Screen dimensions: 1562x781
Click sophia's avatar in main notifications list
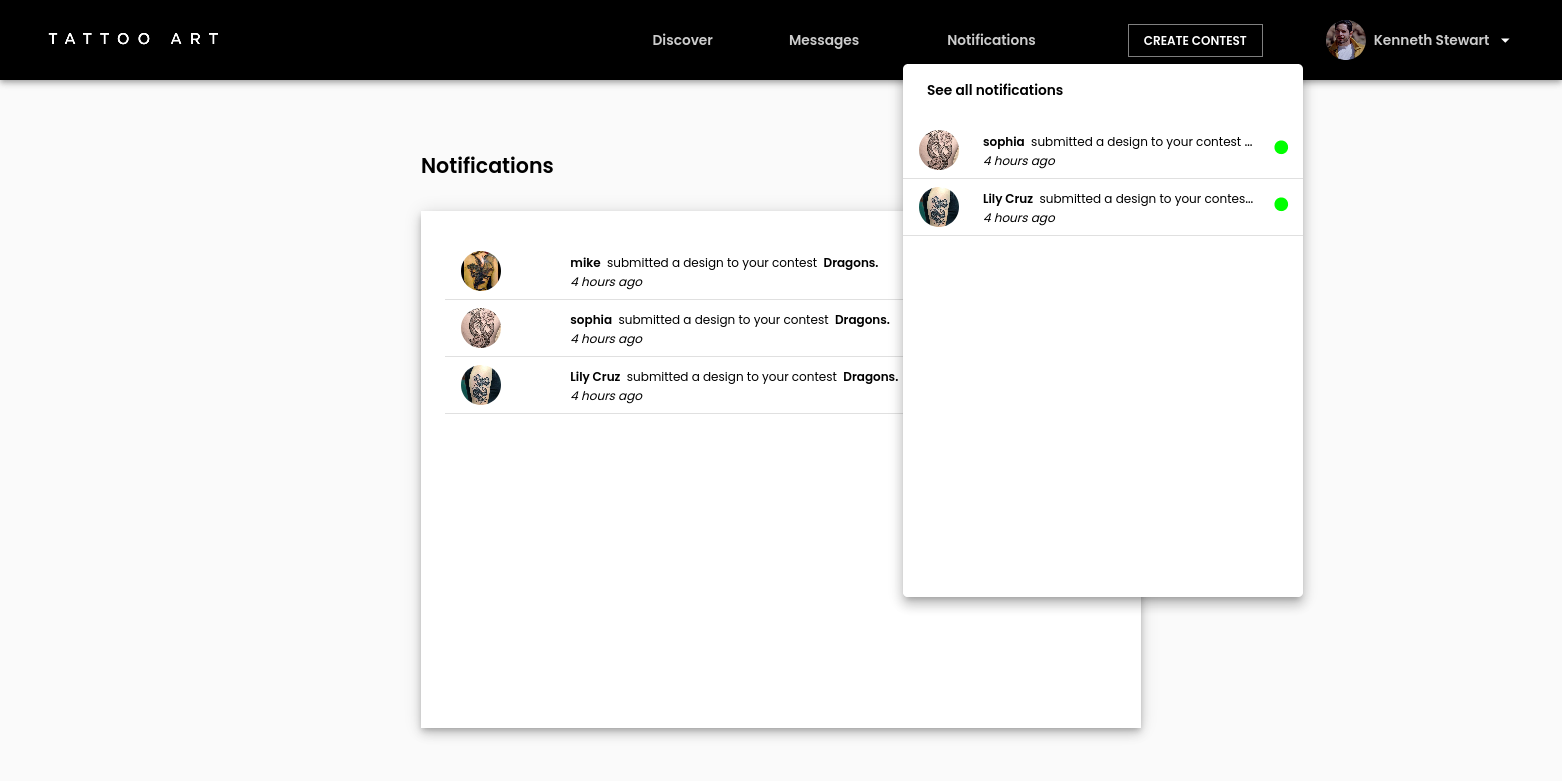[x=481, y=328]
